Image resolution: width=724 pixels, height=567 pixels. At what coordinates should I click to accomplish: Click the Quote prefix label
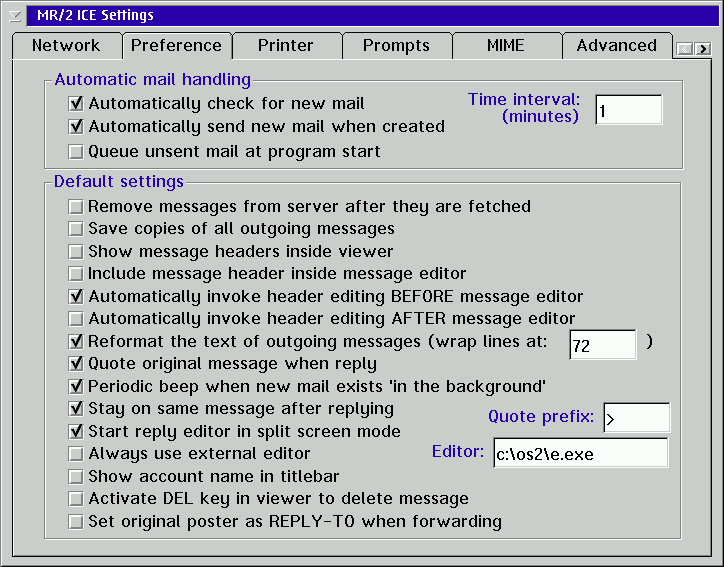click(x=541, y=417)
